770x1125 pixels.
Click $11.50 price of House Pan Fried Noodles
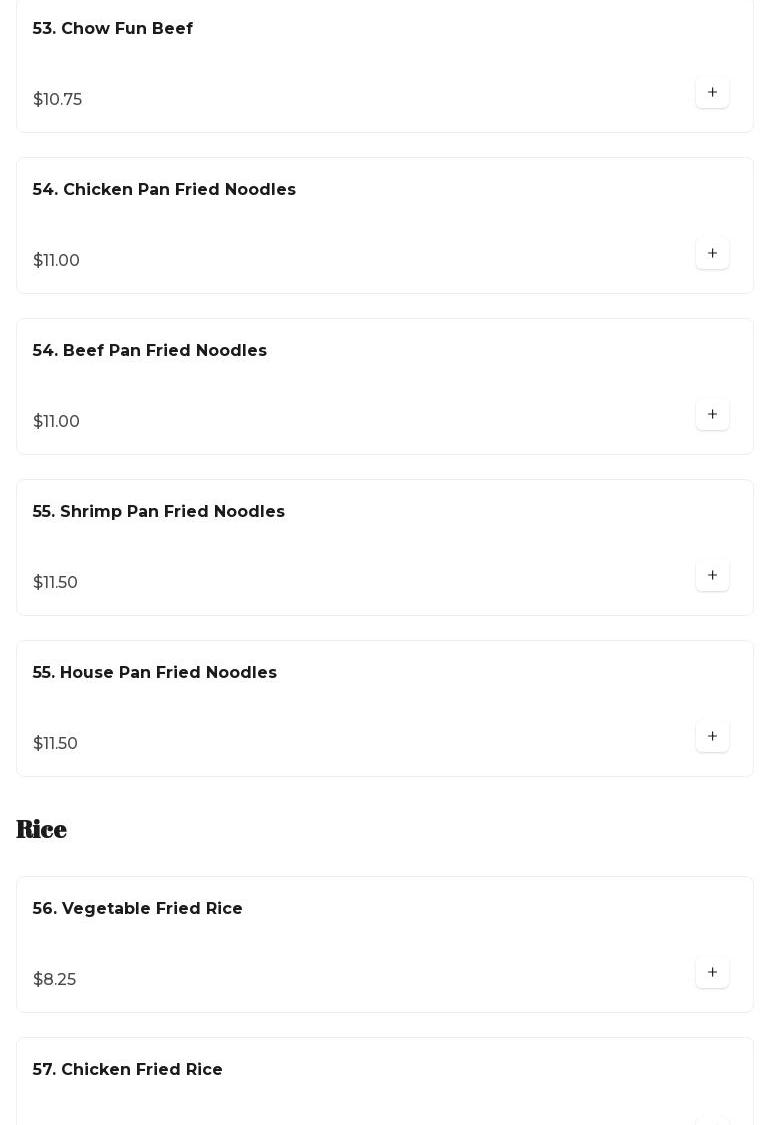pos(56,744)
